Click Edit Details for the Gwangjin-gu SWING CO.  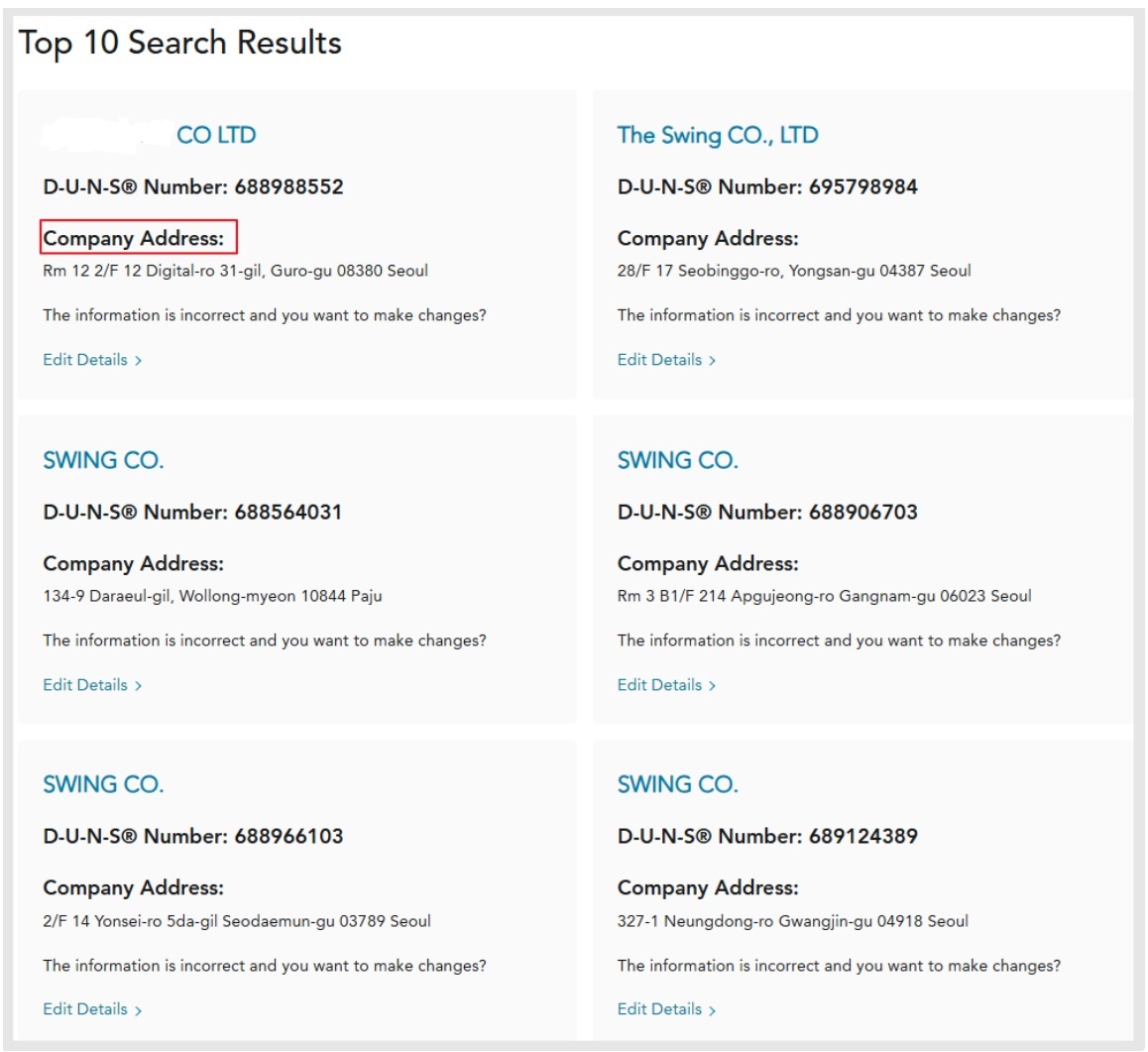(x=666, y=1008)
